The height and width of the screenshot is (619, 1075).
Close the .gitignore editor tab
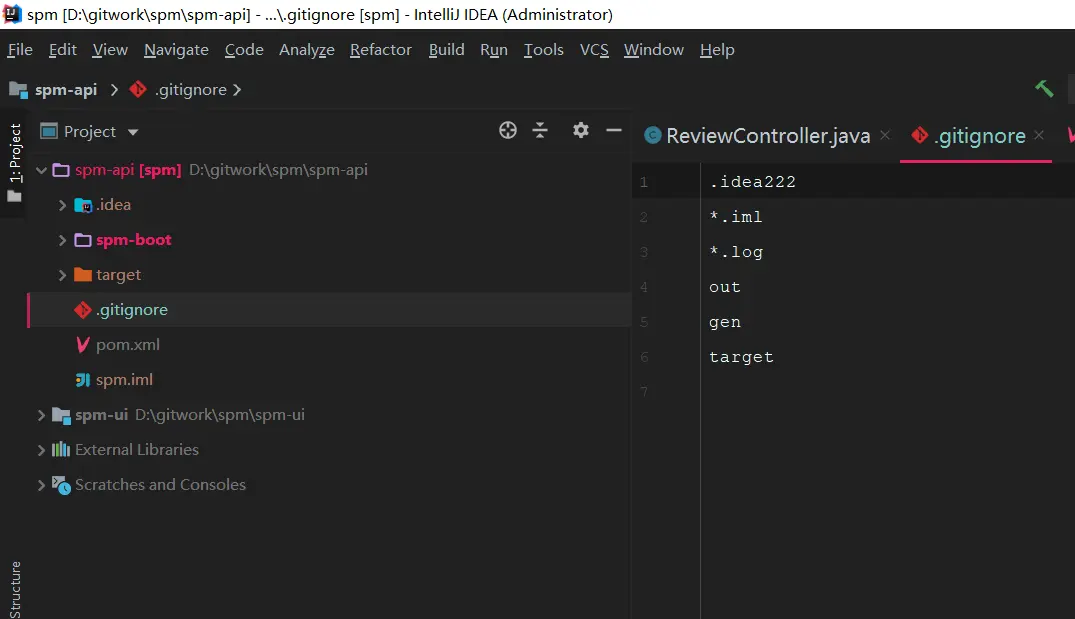1039,135
